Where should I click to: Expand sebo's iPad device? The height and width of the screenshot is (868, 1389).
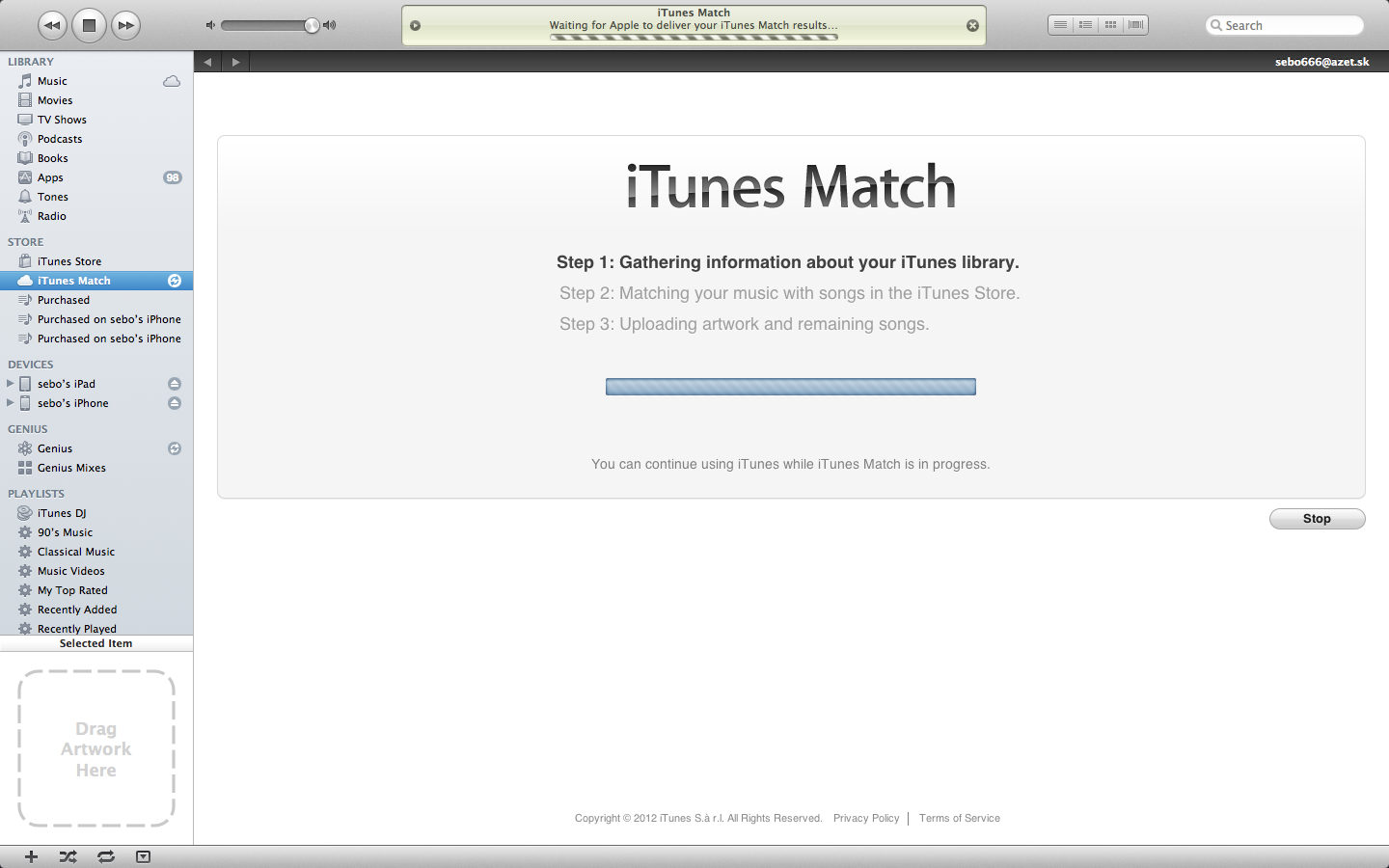pos(11,384)
